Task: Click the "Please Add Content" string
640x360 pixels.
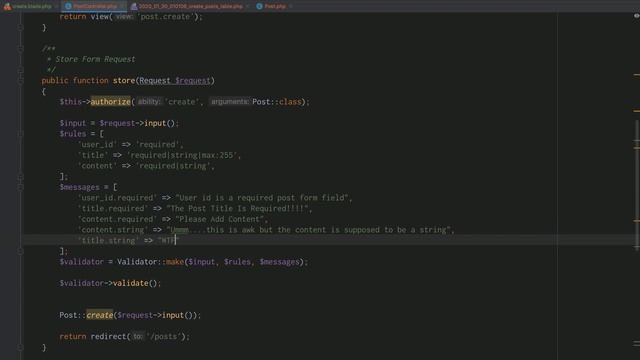Action: pos(219,219)
